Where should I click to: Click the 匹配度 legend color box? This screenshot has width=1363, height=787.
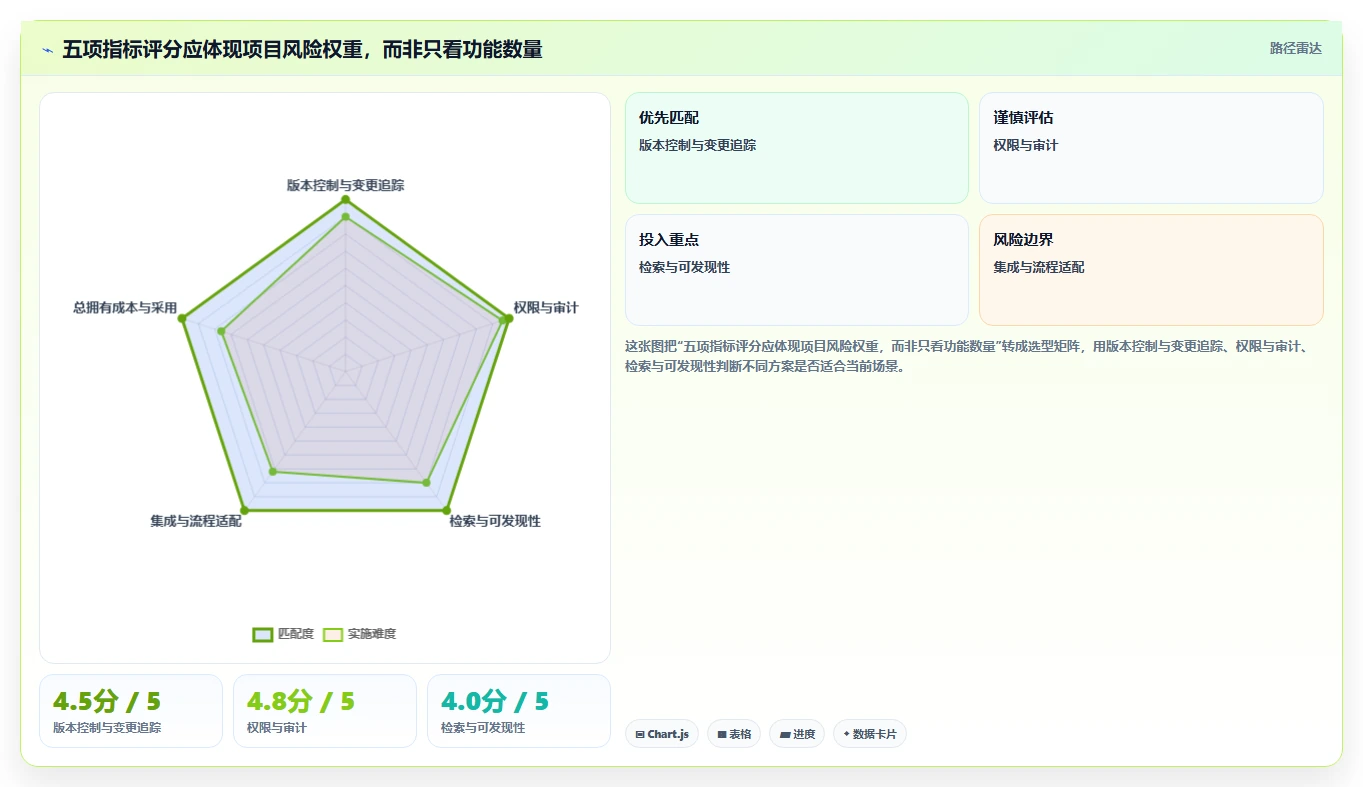(x=263, y=634)
